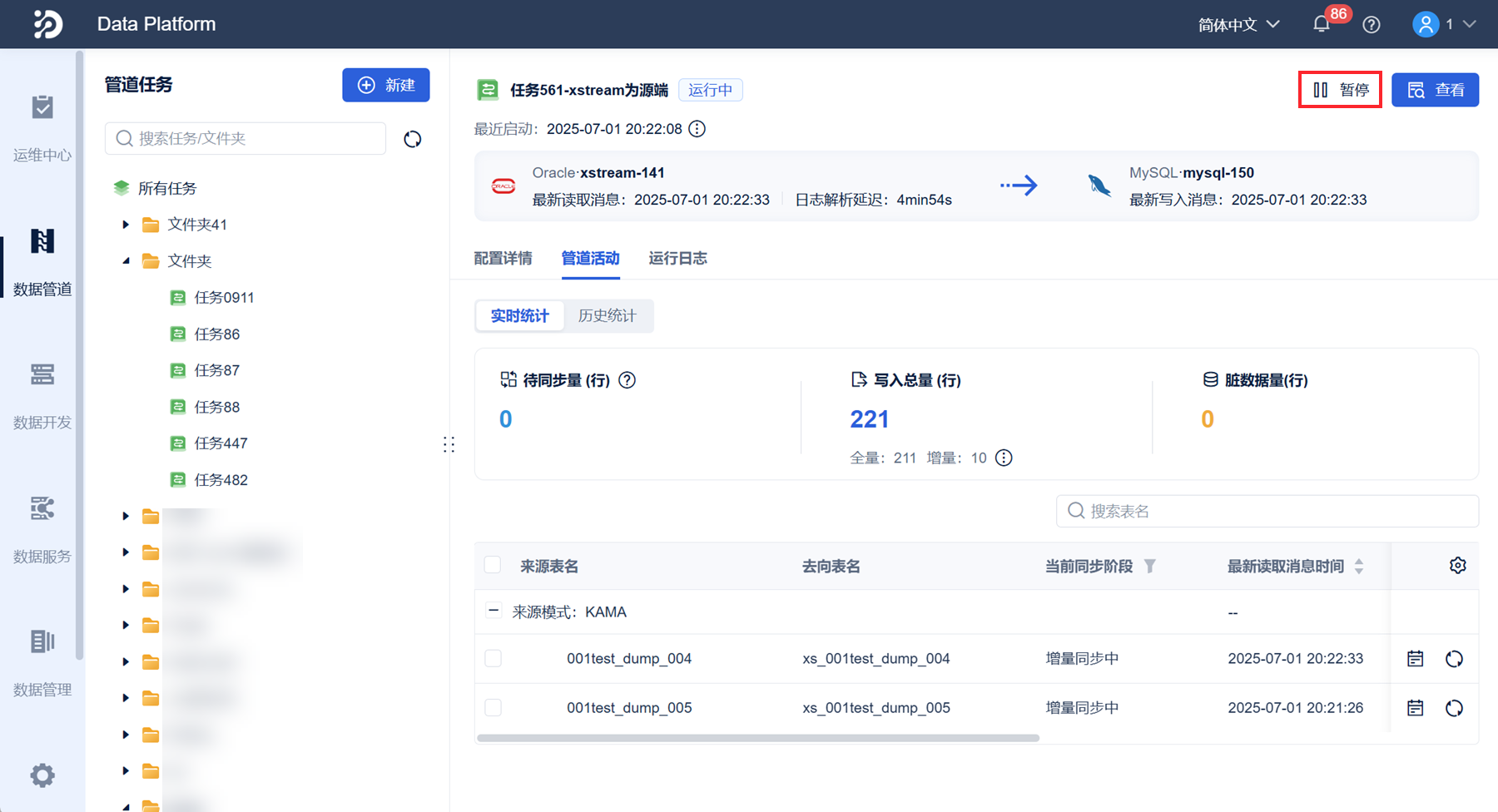Open the table column settings gear
The width and height of the screenshot is (1498, 812).
point(1458,566)
